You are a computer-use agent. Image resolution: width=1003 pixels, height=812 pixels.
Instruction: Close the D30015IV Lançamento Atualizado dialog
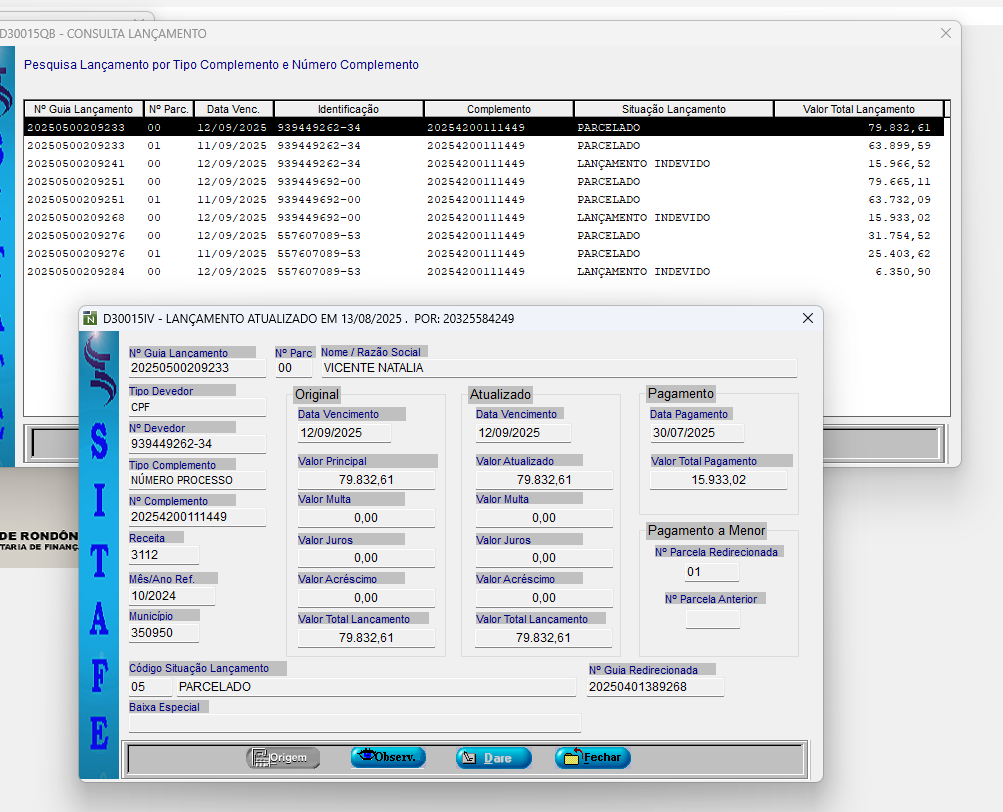[808, 318]
